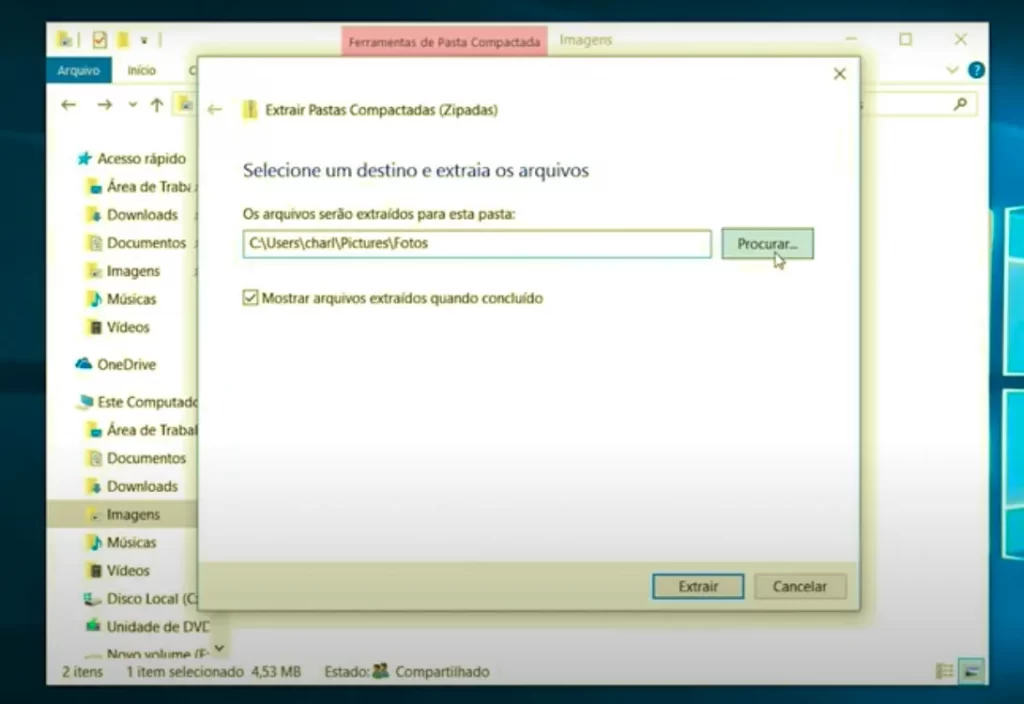Click the DVD drive icon
Viewport: 1024px width, 704px height.
[93, 626]
